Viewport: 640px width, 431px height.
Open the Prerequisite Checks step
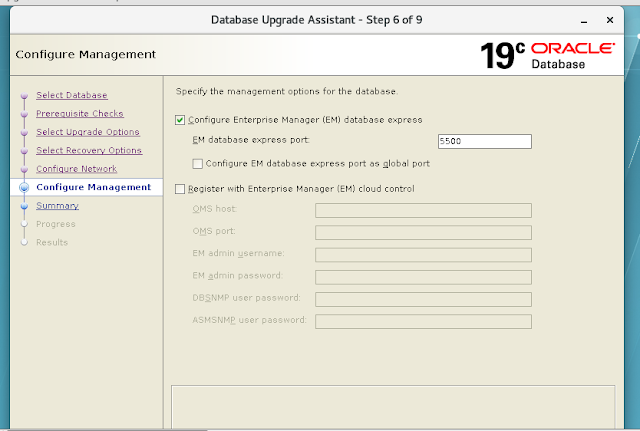80,113
